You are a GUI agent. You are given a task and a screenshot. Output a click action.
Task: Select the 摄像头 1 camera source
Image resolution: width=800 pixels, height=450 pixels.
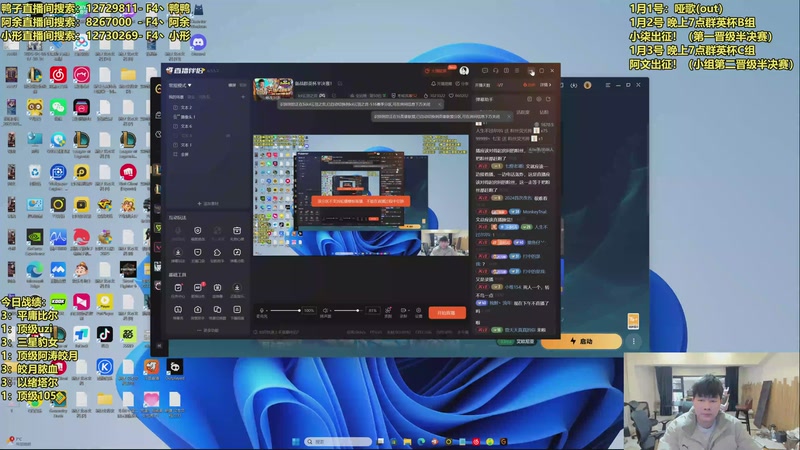coord(207,117)
